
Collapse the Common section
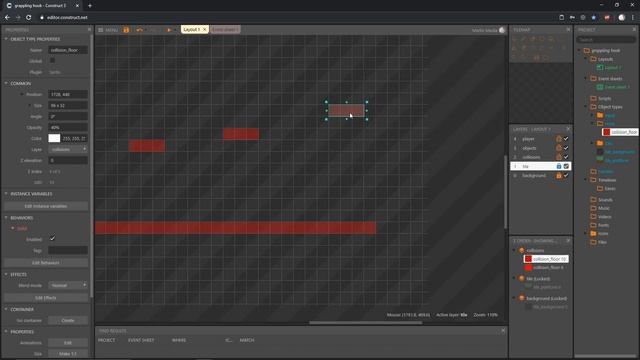(x=6, y=83)
